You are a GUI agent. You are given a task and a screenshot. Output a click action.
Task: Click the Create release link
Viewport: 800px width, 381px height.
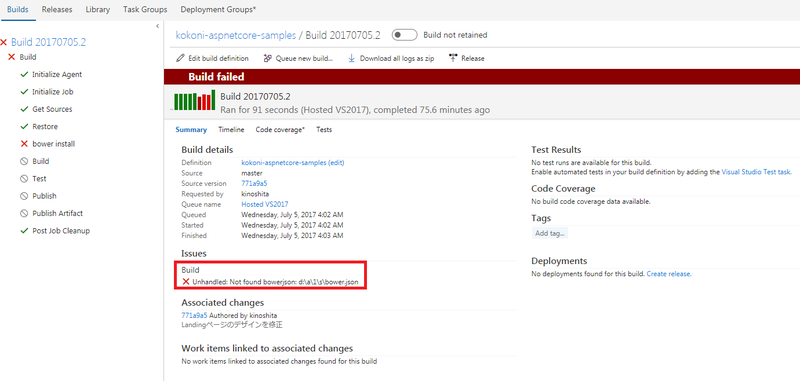coord(668,274)
